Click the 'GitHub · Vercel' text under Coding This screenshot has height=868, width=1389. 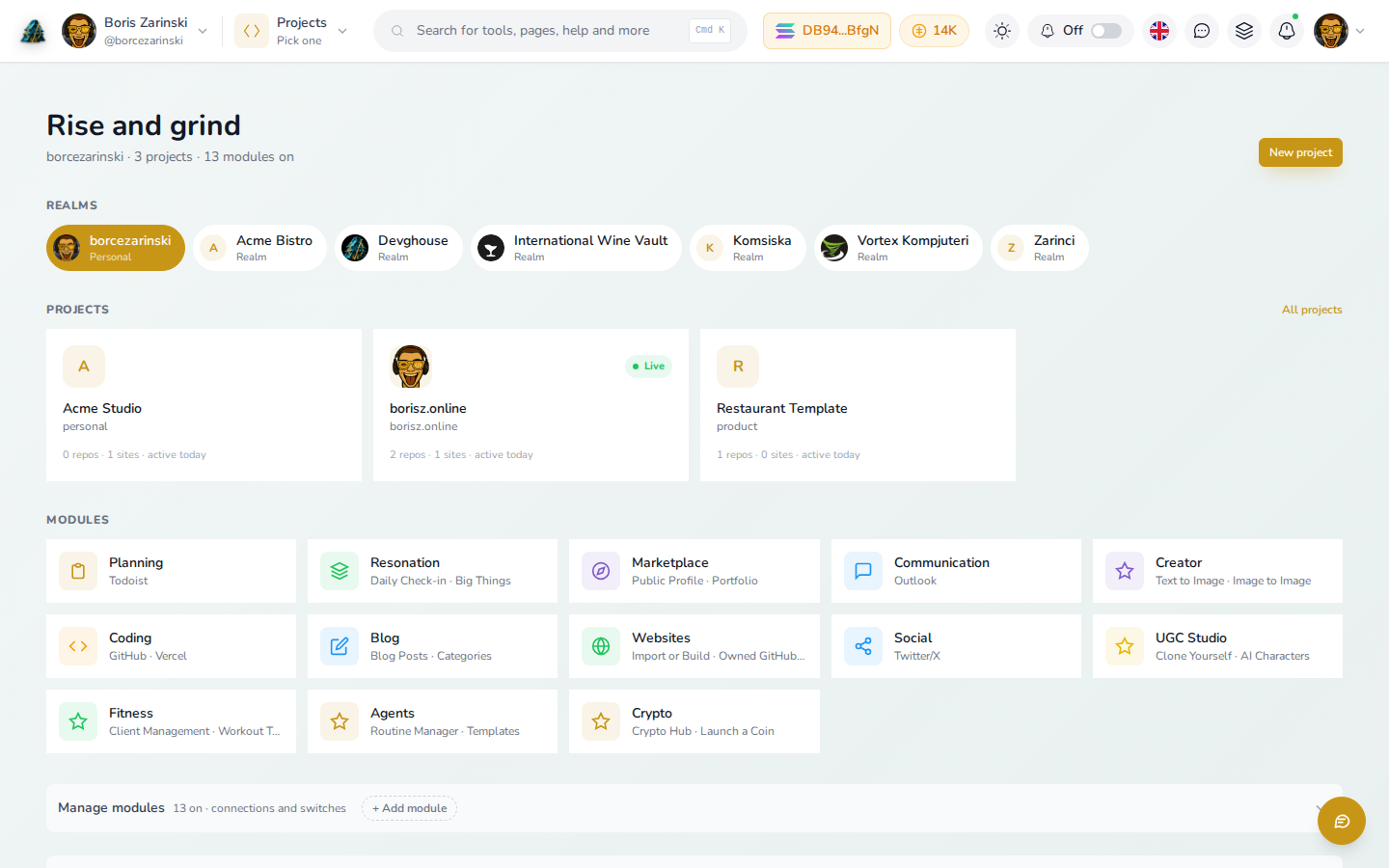pos(148,656)
